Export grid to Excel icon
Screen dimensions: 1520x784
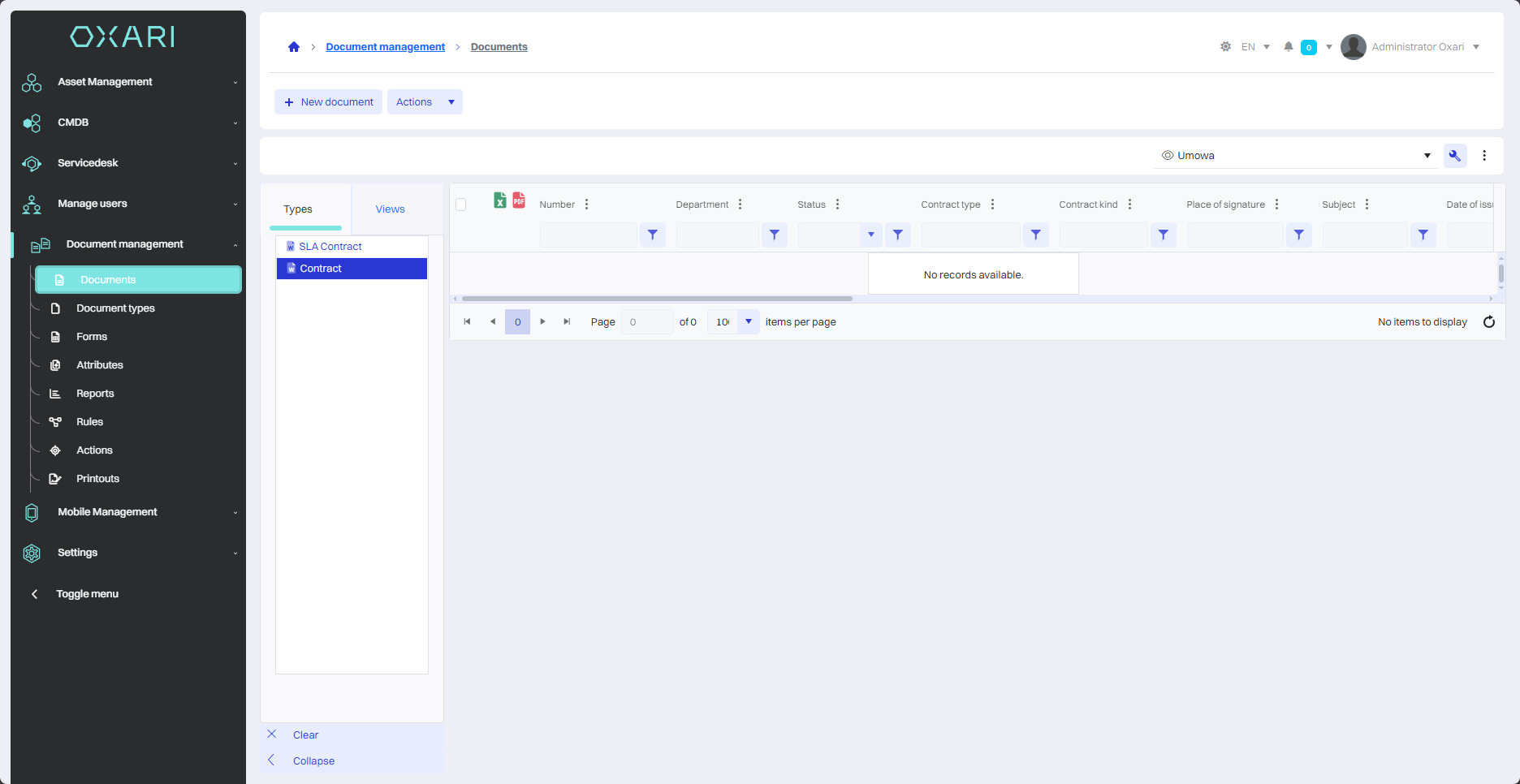(500, 200)
